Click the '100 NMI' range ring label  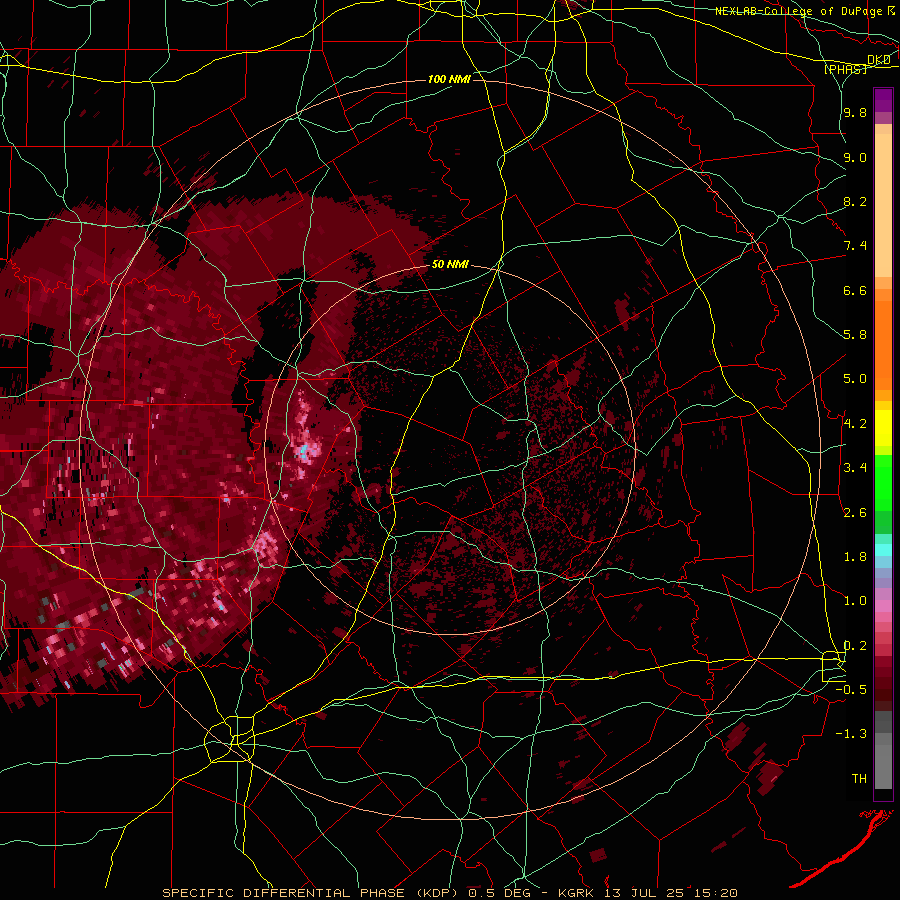449,79
